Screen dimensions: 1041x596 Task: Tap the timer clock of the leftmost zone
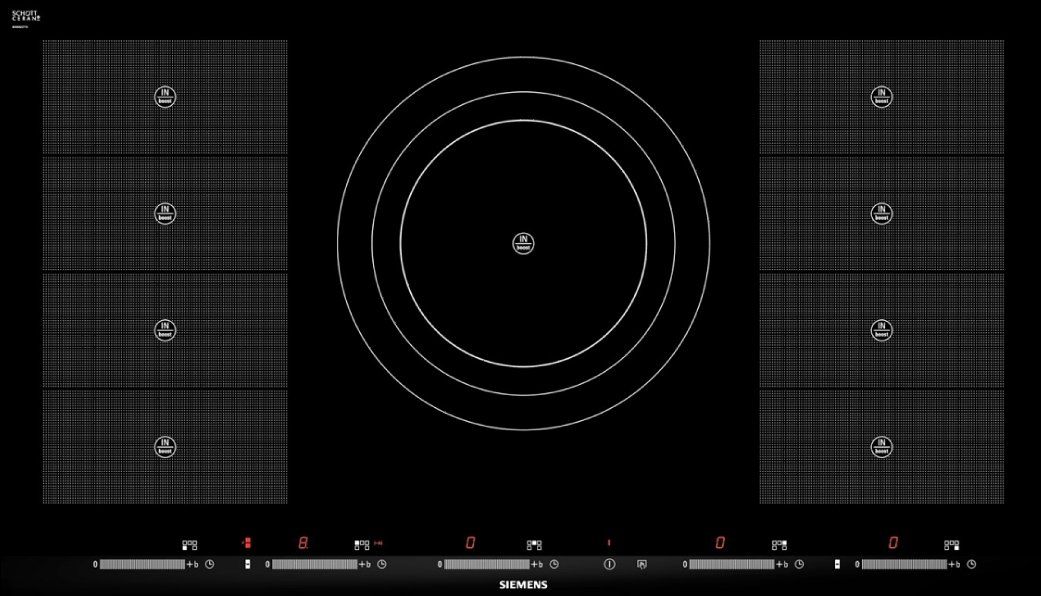(x=210, y=565)
